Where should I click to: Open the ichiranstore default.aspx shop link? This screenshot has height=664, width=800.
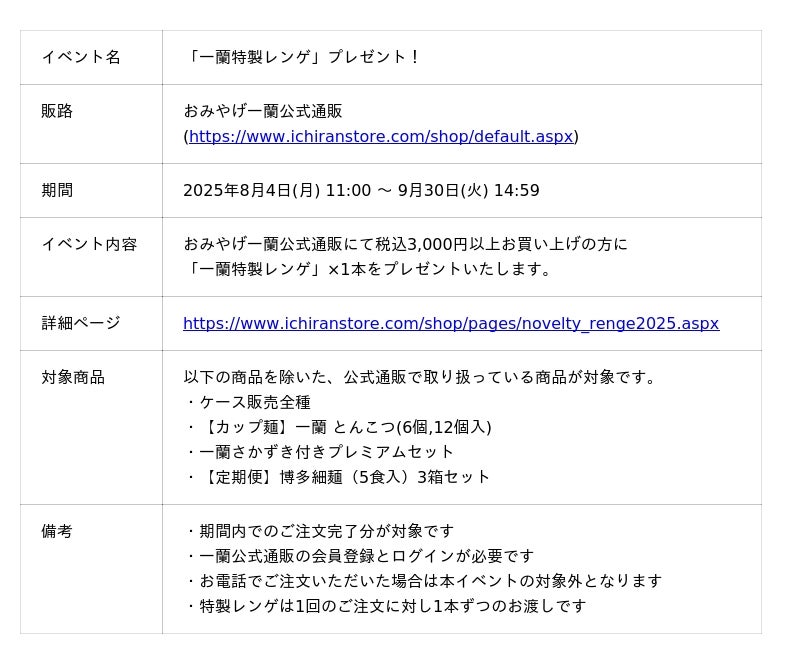(381, 137)
